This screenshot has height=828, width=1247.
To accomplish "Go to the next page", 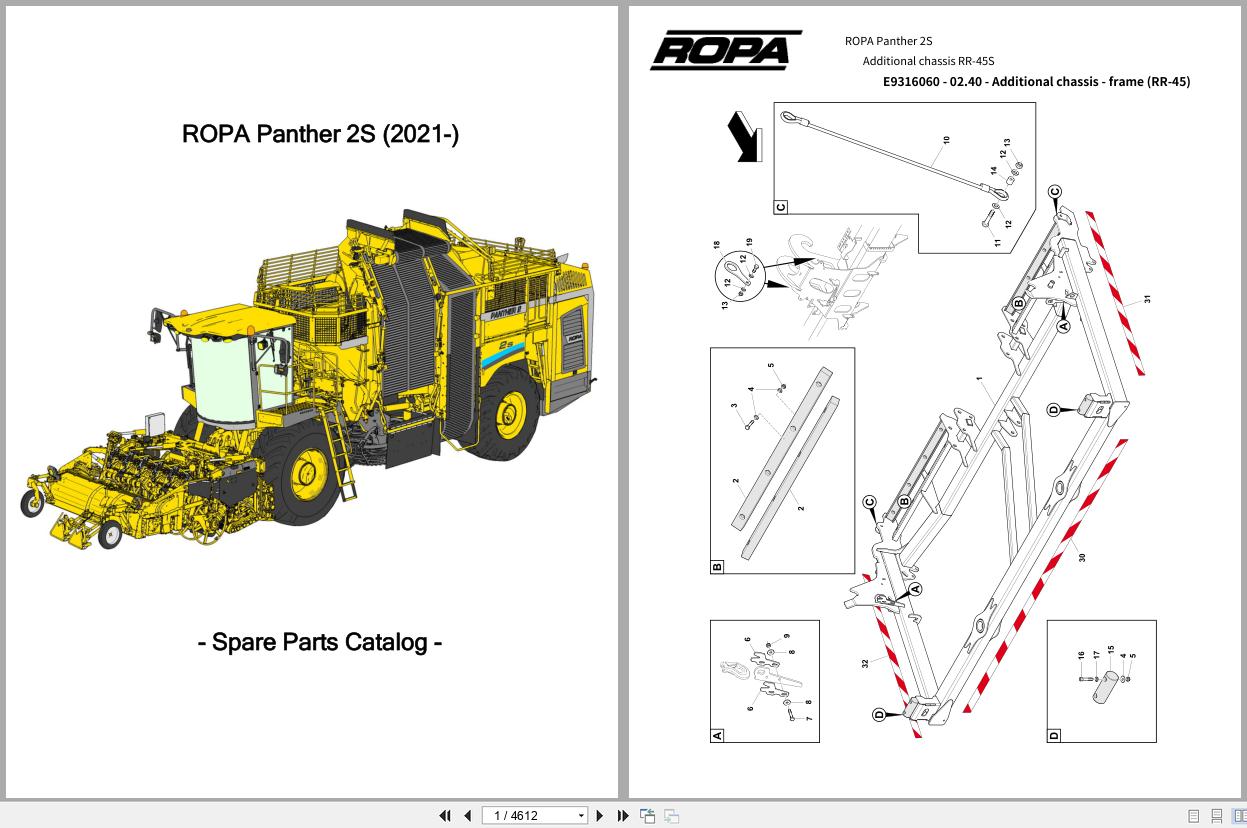I will coord(600,815).
